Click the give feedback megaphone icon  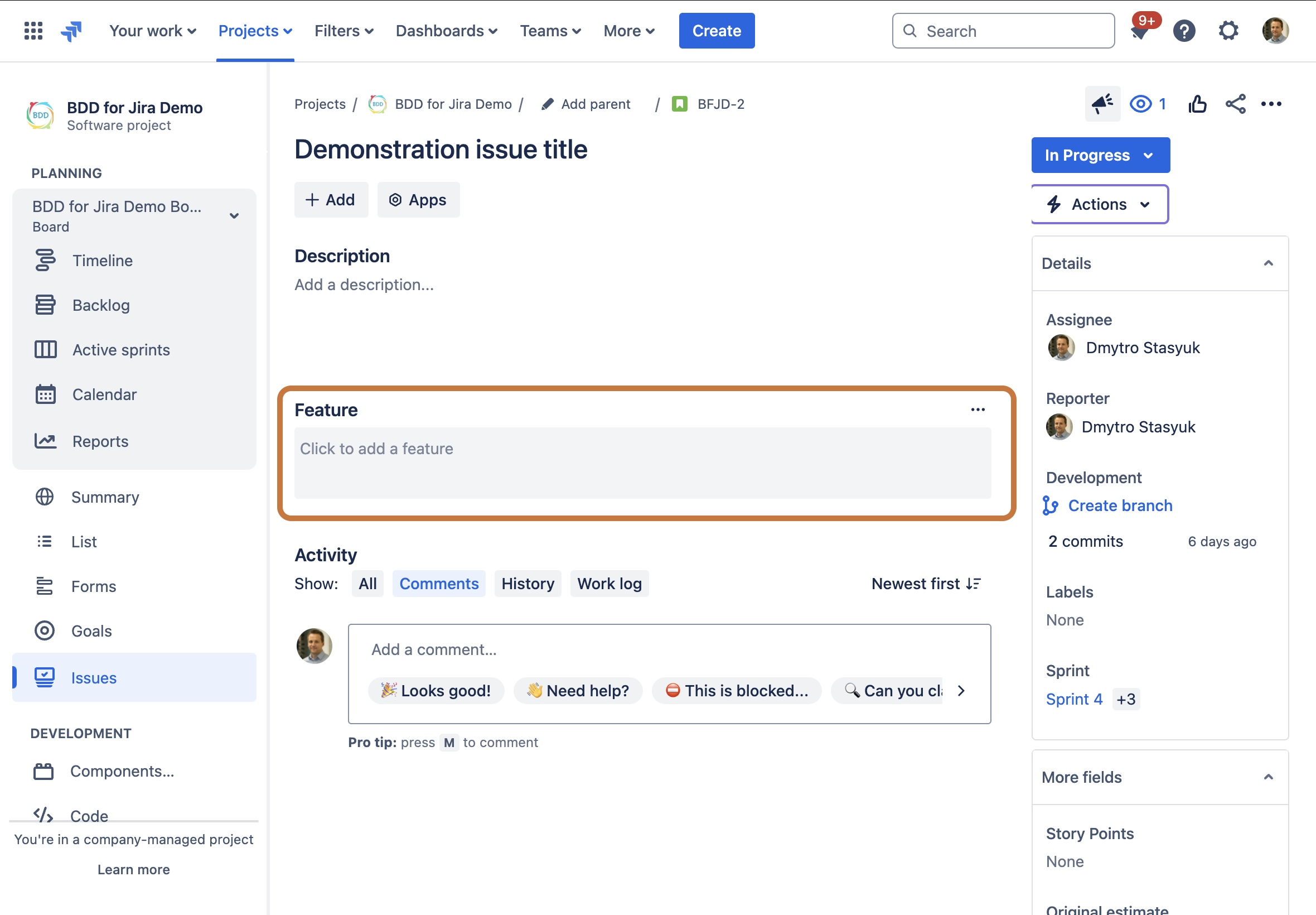[x=1102, y=104]
